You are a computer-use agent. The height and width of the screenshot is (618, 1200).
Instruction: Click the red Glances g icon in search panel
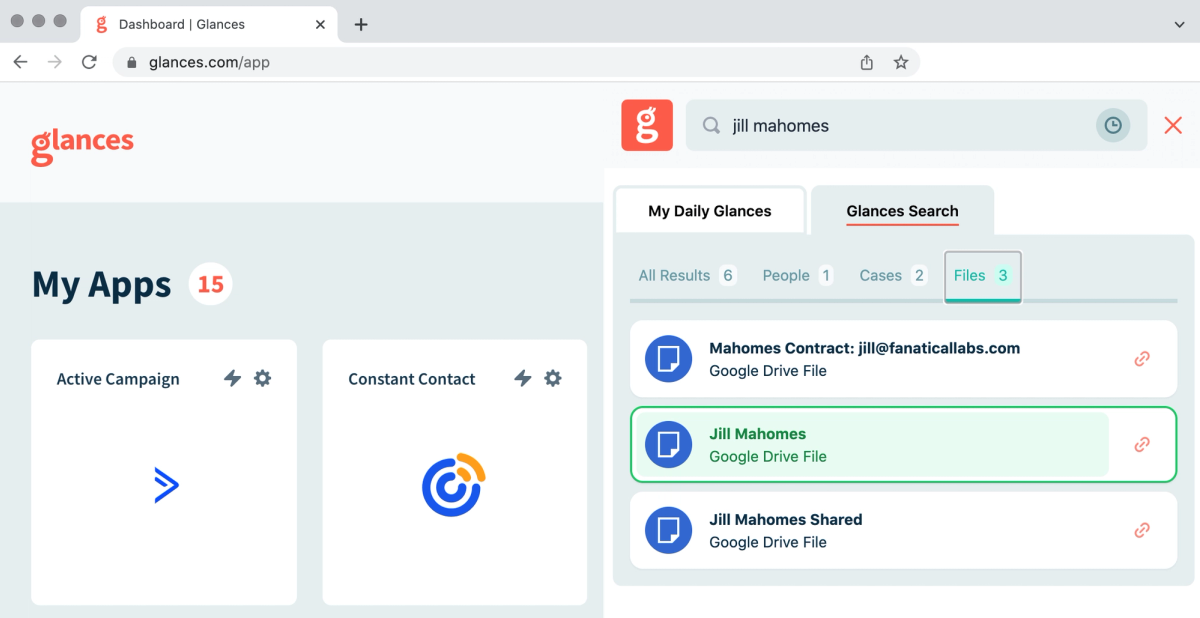[x=647, y=125]
